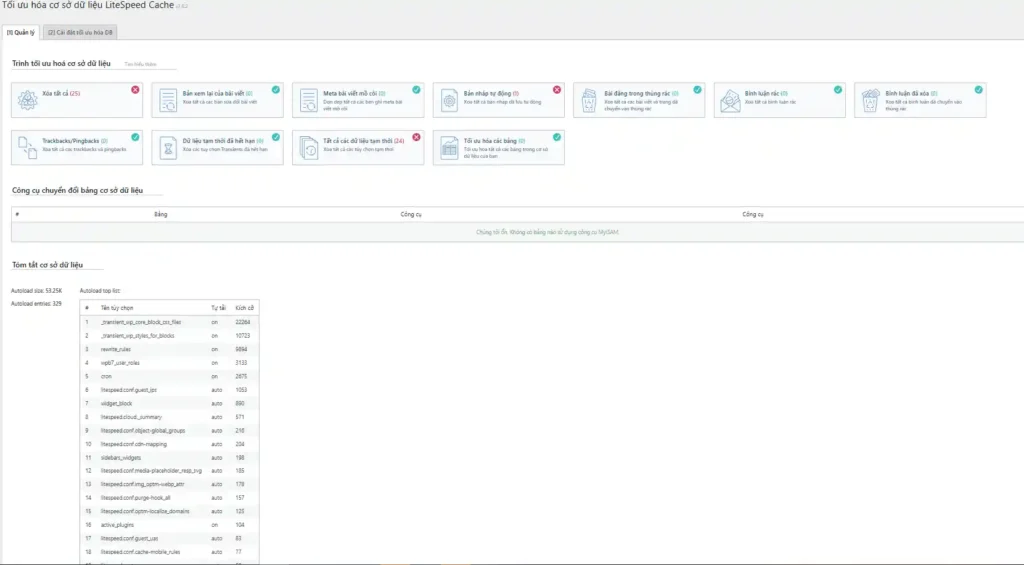
Task: Click the green check badge on Bản xem lại của bài viết
Action: point(276,89)
